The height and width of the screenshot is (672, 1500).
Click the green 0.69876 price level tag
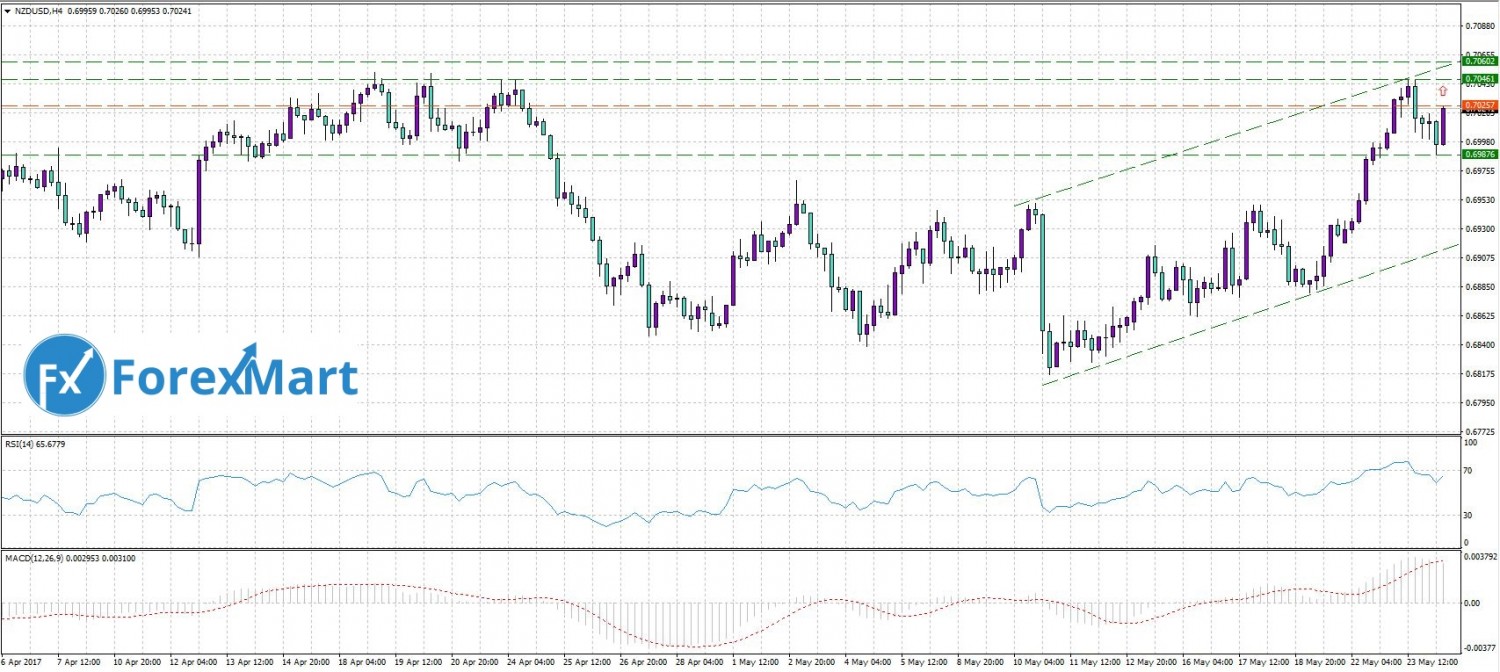point(1479,154)
